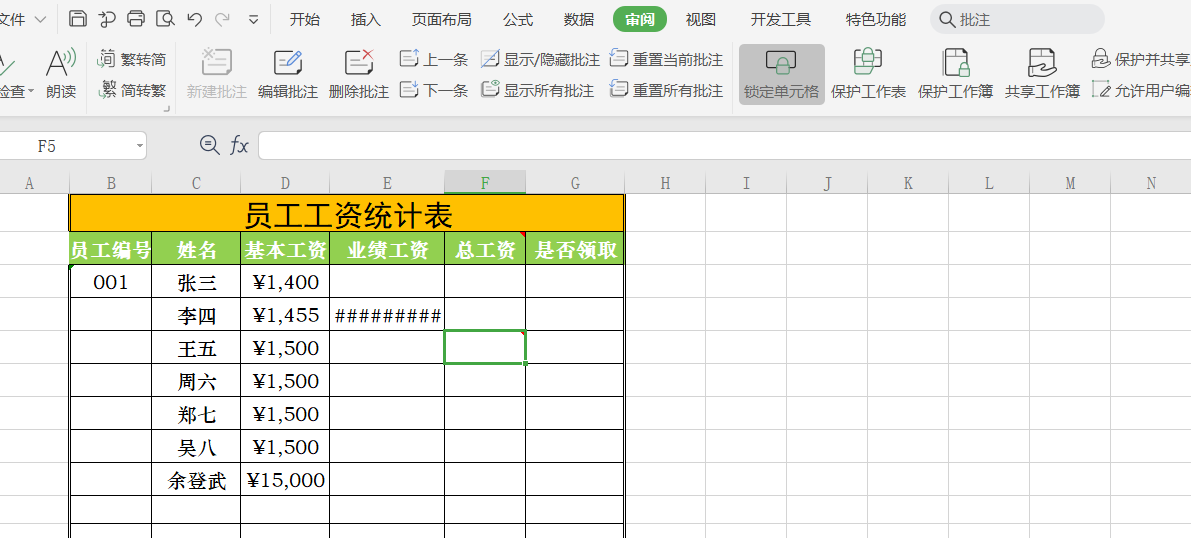Select the cell with name 郑七
The height and width of the screenshot is (538, 1191).
196,413
